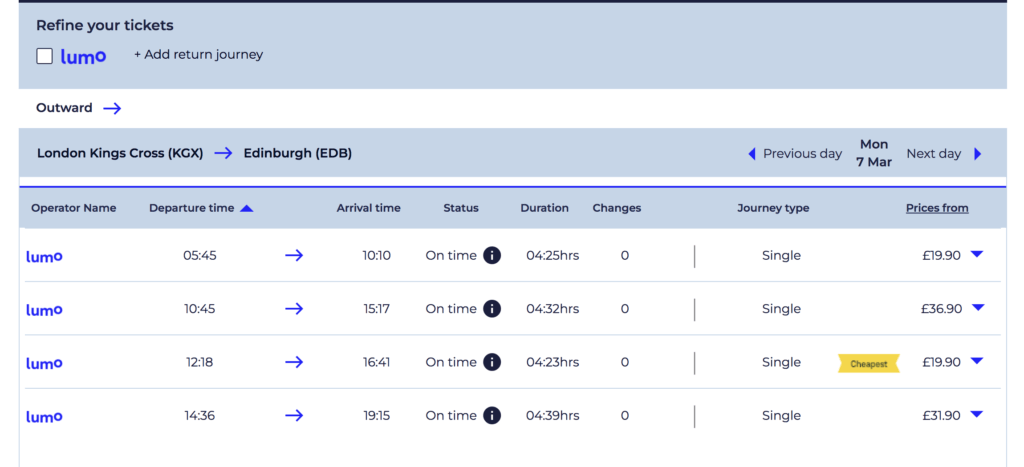
Task: Tick the lumo operator checkbox
Action: coord(44,56)
